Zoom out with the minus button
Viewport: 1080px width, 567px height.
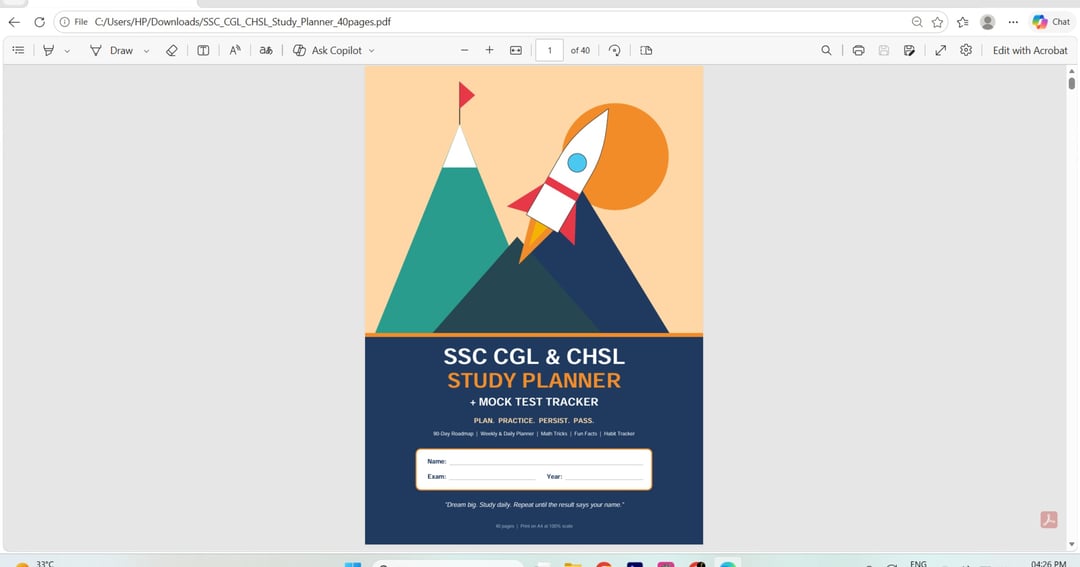[464, 50]
